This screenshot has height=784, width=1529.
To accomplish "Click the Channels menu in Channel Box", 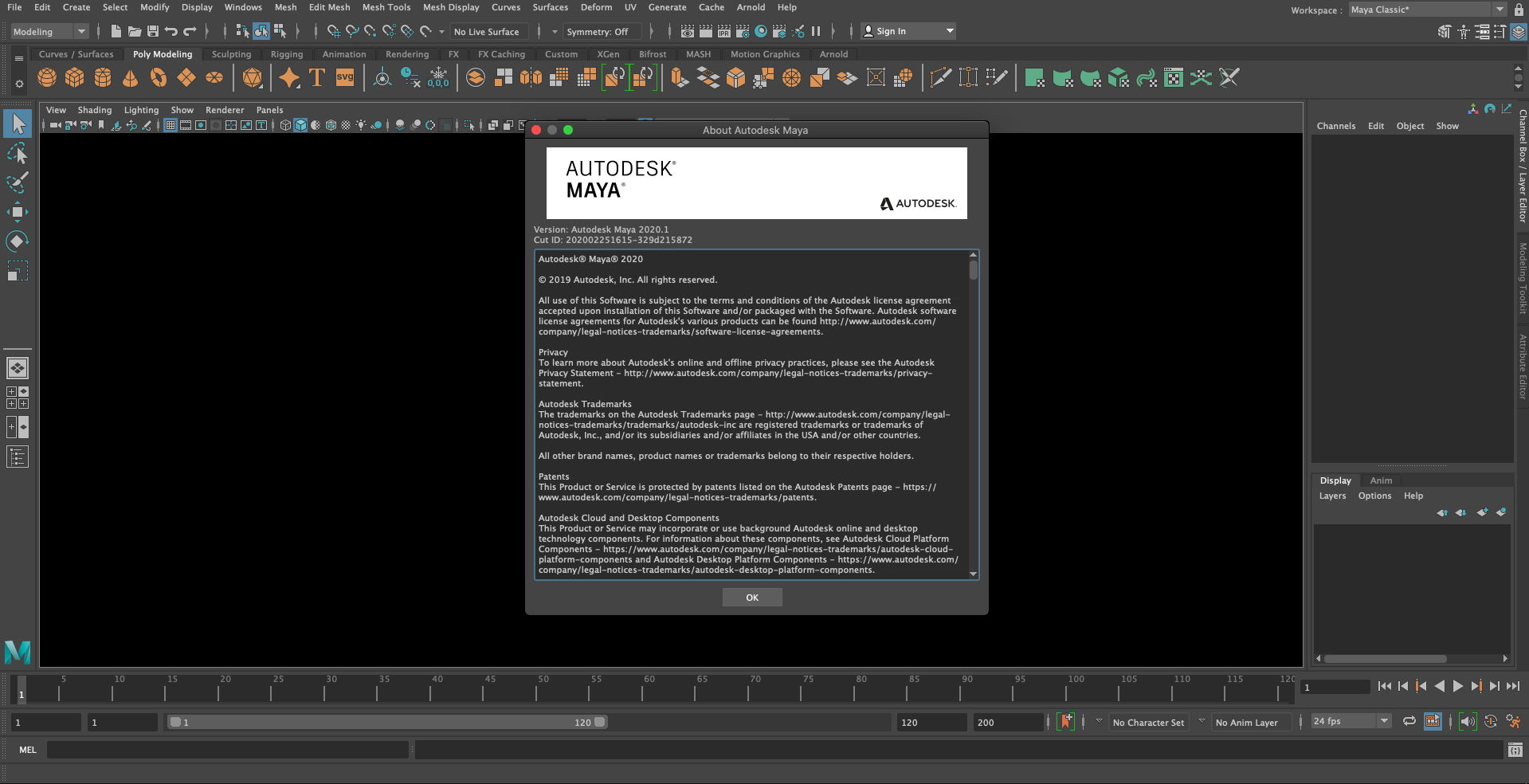I will click(1336, 126).
